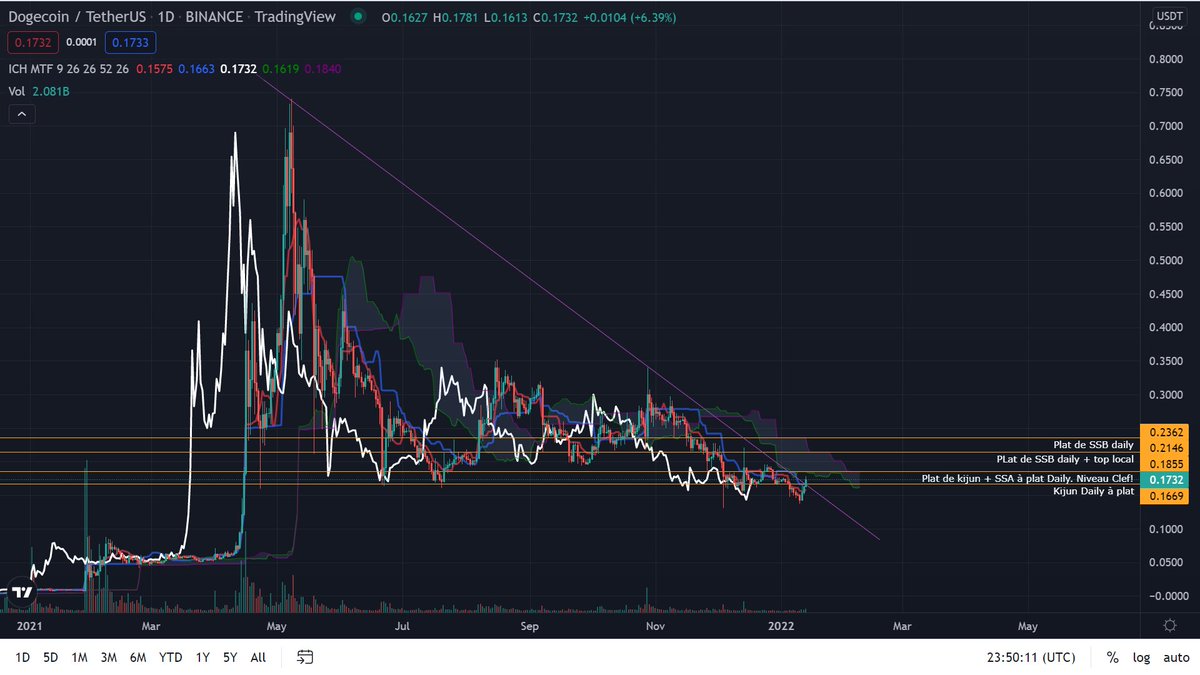Click the 0.1669 orange price label
1200x675 pixels.
point(1168,496)
